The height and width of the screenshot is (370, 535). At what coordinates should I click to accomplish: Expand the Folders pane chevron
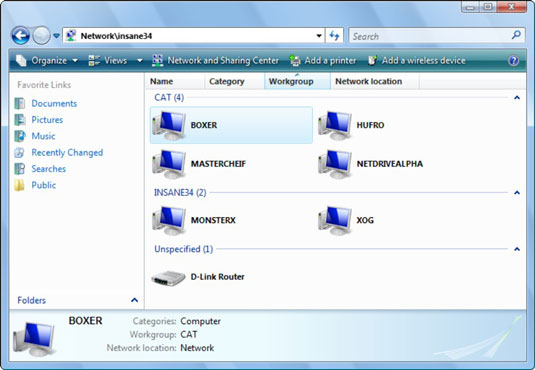[134, 300]
